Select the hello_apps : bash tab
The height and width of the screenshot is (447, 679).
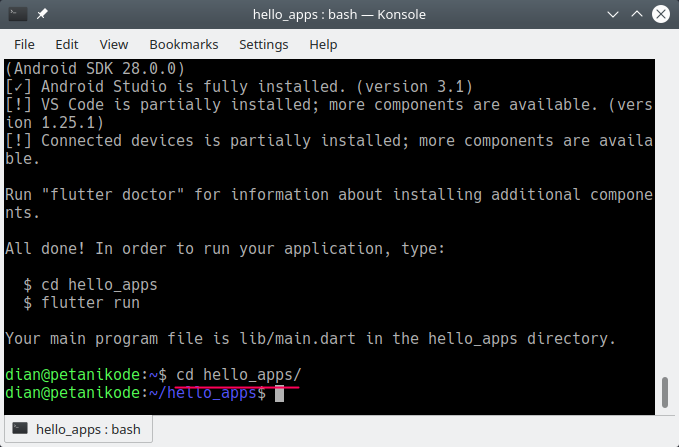(x=78, y=430)
